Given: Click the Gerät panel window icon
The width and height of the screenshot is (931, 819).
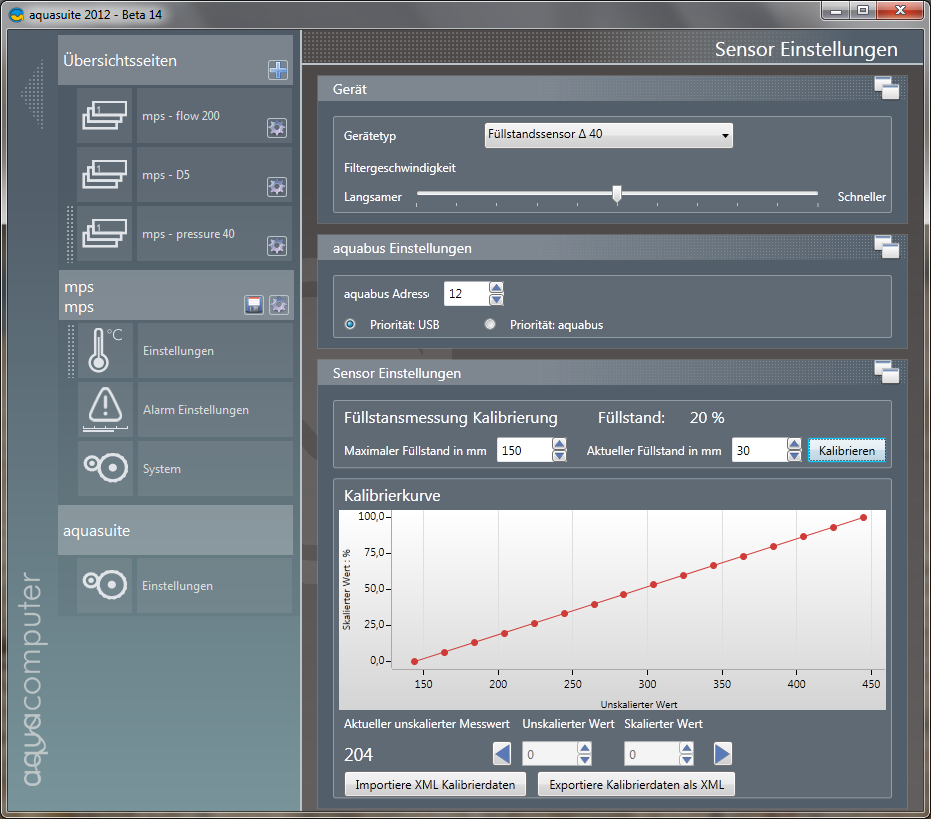Looking at the screenshot, I should tap(886, 88).
